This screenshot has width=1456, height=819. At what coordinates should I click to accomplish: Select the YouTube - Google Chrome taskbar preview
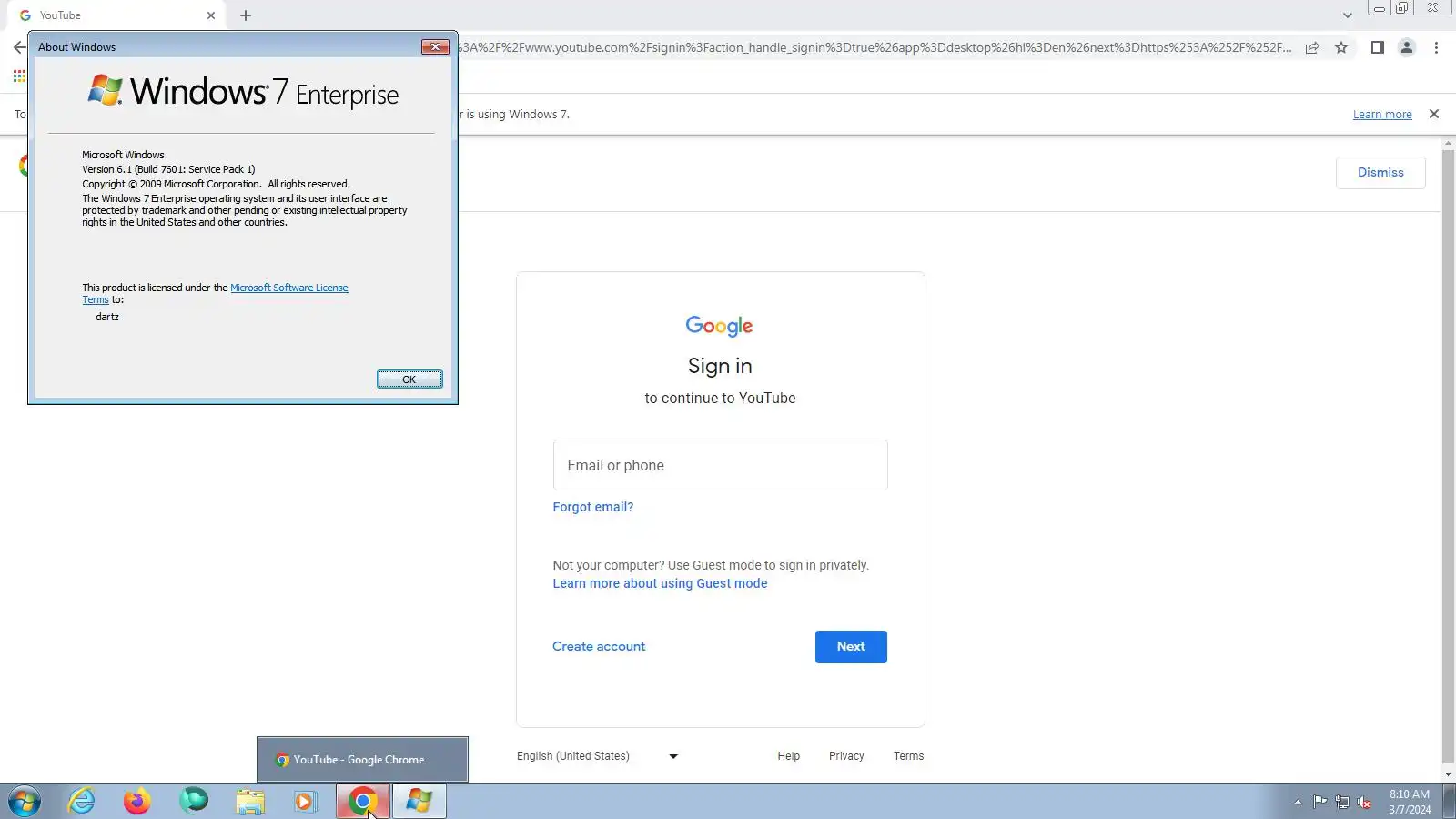pos(362,760)
